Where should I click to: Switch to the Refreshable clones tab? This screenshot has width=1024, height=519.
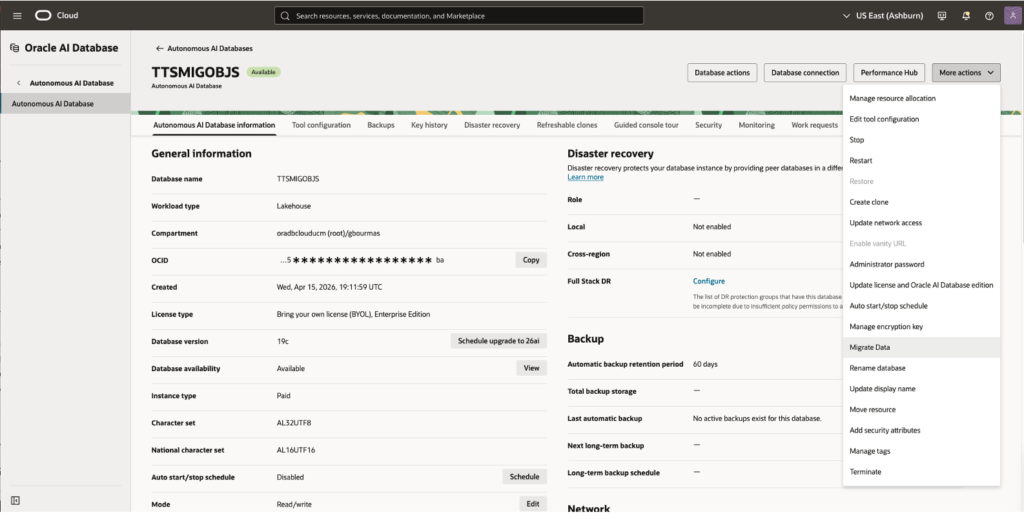coord(567,125)
